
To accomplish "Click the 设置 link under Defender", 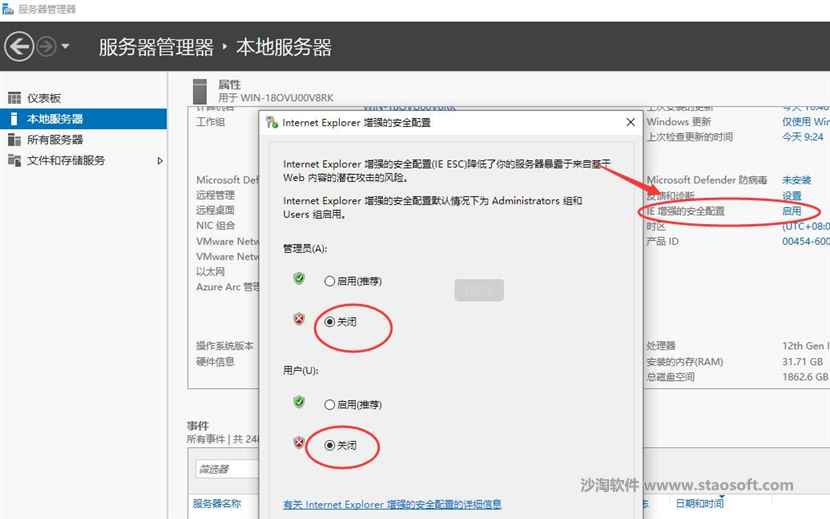I will [x=792, y=195].
